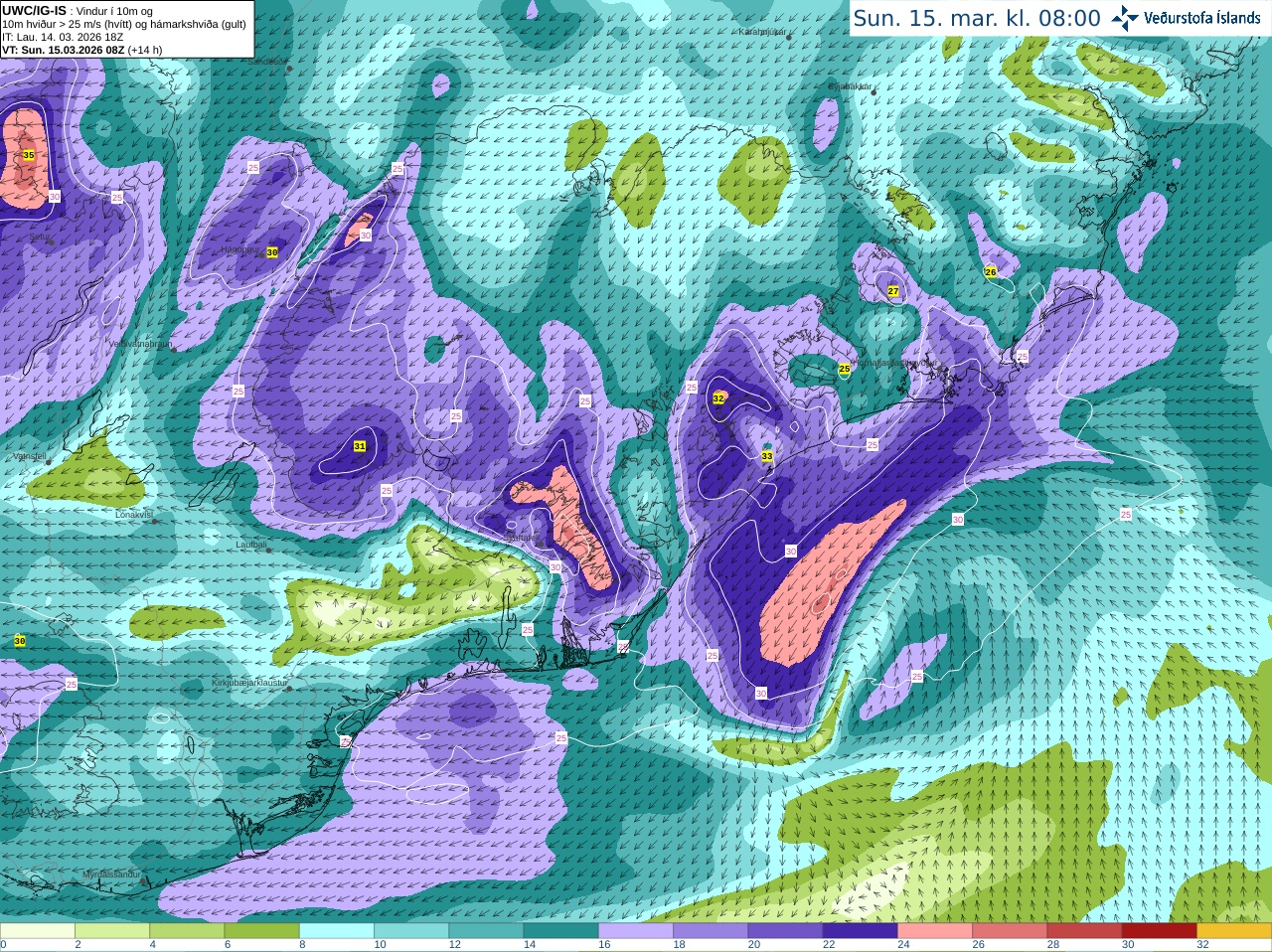Click the olive green 6–8 legend swatch
Screen dimensions: 1272x952
[x=261, y=931]
